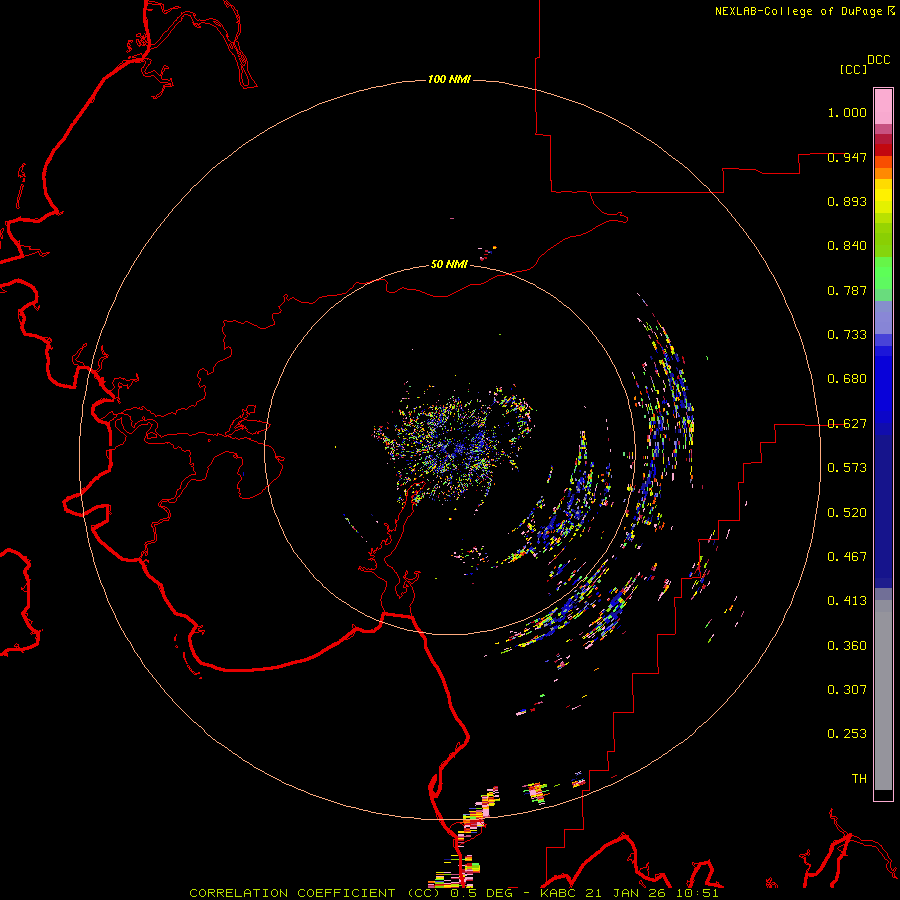
Task: Select the 0.947 scale value
Action: 847,157
